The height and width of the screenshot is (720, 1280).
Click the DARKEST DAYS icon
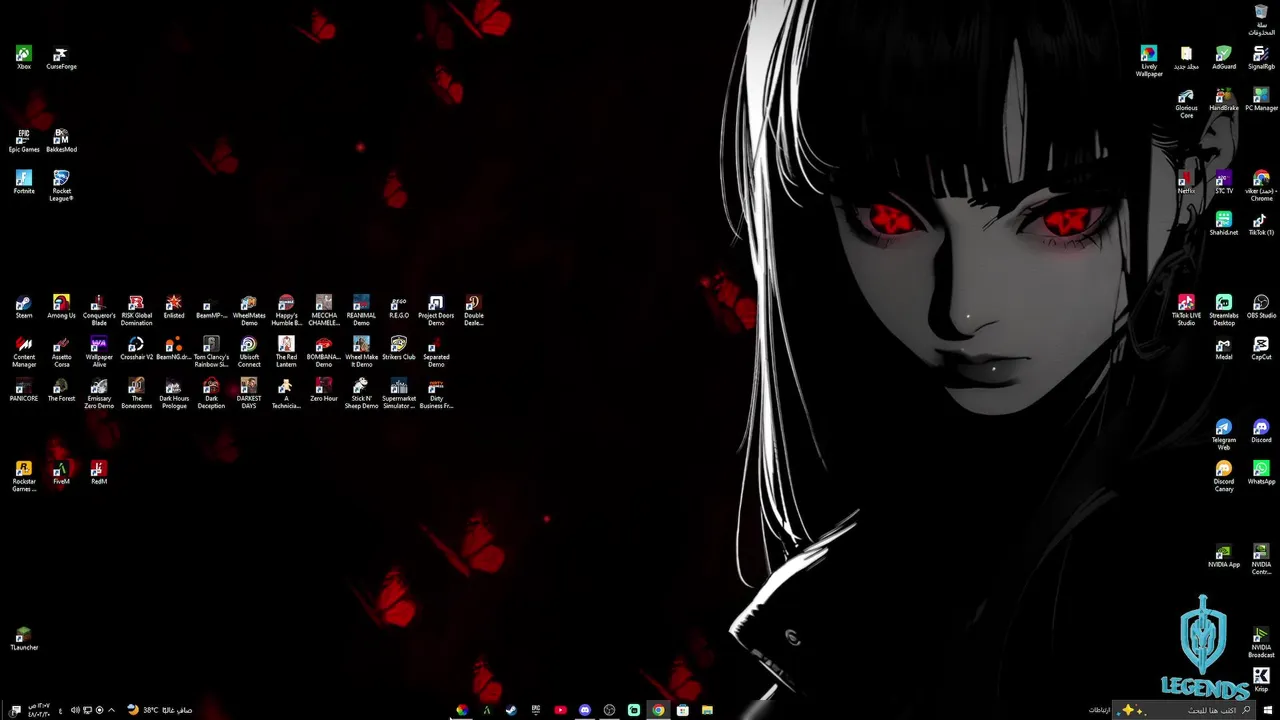[249, 394]
